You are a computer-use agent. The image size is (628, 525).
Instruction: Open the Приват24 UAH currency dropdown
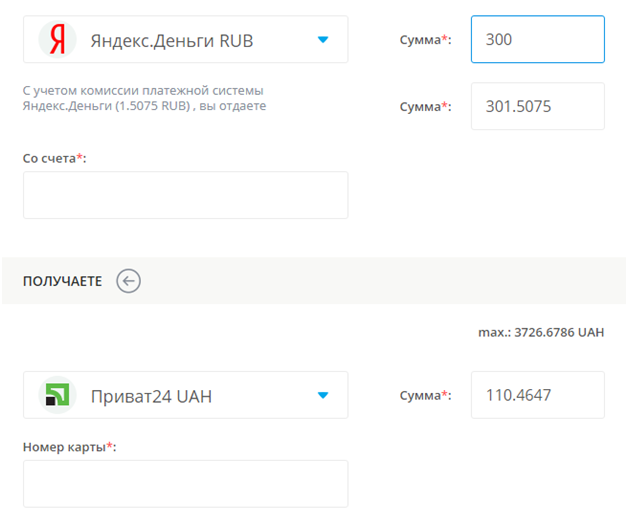[186, 395]
